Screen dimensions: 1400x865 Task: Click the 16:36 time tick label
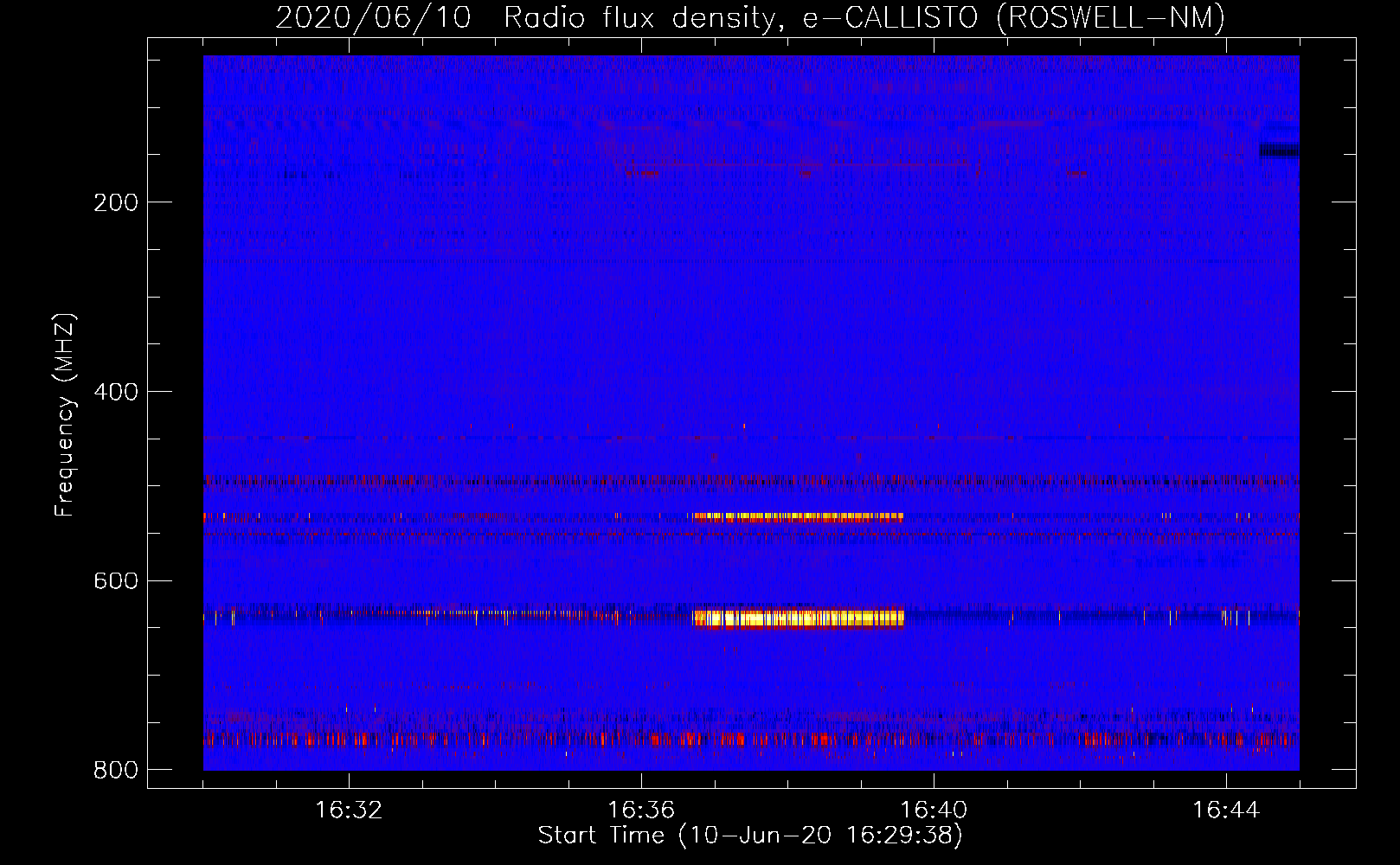click(641, 811)
